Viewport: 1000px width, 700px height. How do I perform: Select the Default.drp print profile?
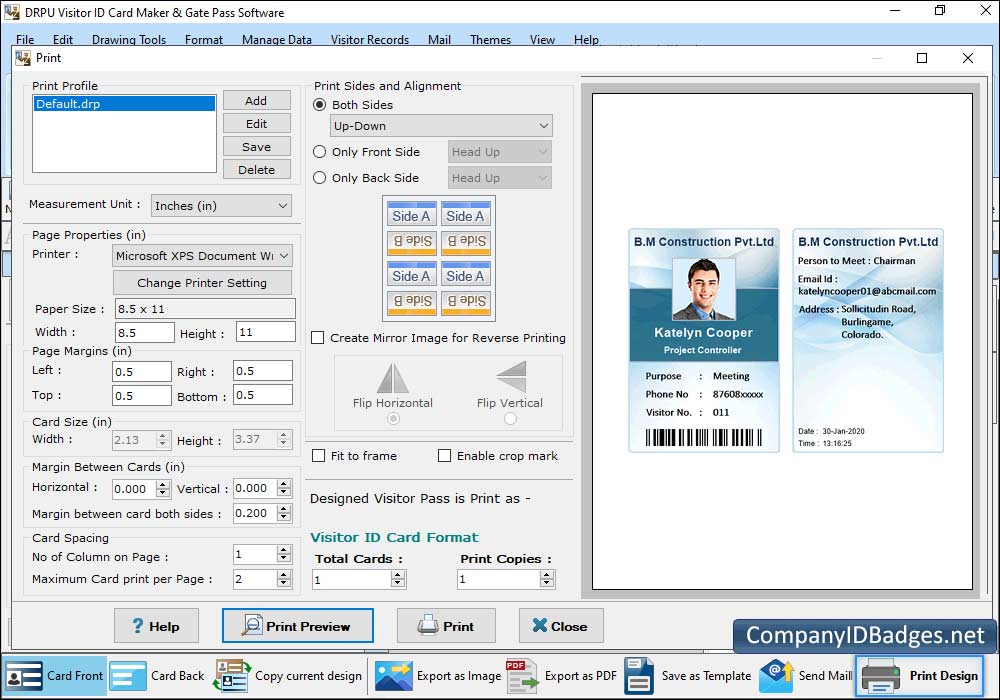[124, 104]
